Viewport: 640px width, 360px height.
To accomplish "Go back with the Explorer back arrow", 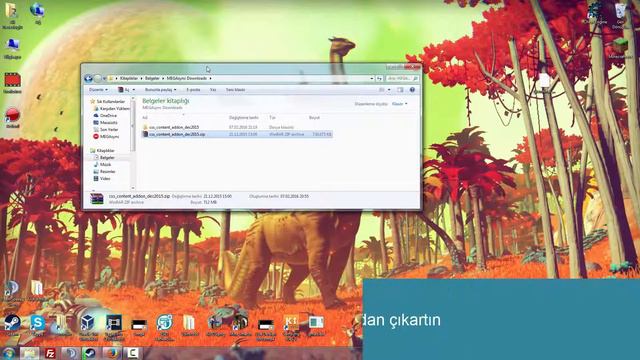I will 88,78.
